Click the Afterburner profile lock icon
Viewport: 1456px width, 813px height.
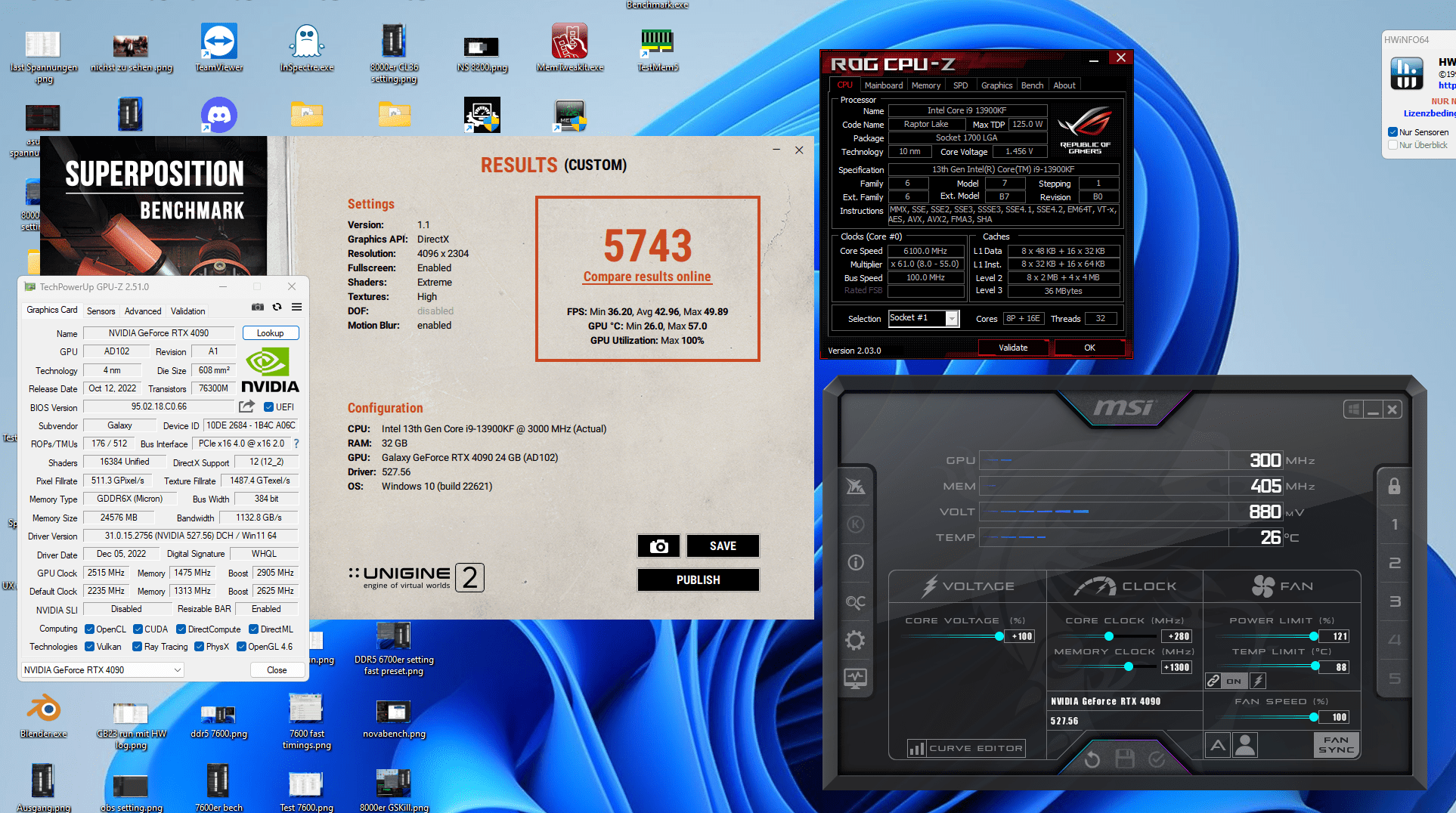(1394, 486)
